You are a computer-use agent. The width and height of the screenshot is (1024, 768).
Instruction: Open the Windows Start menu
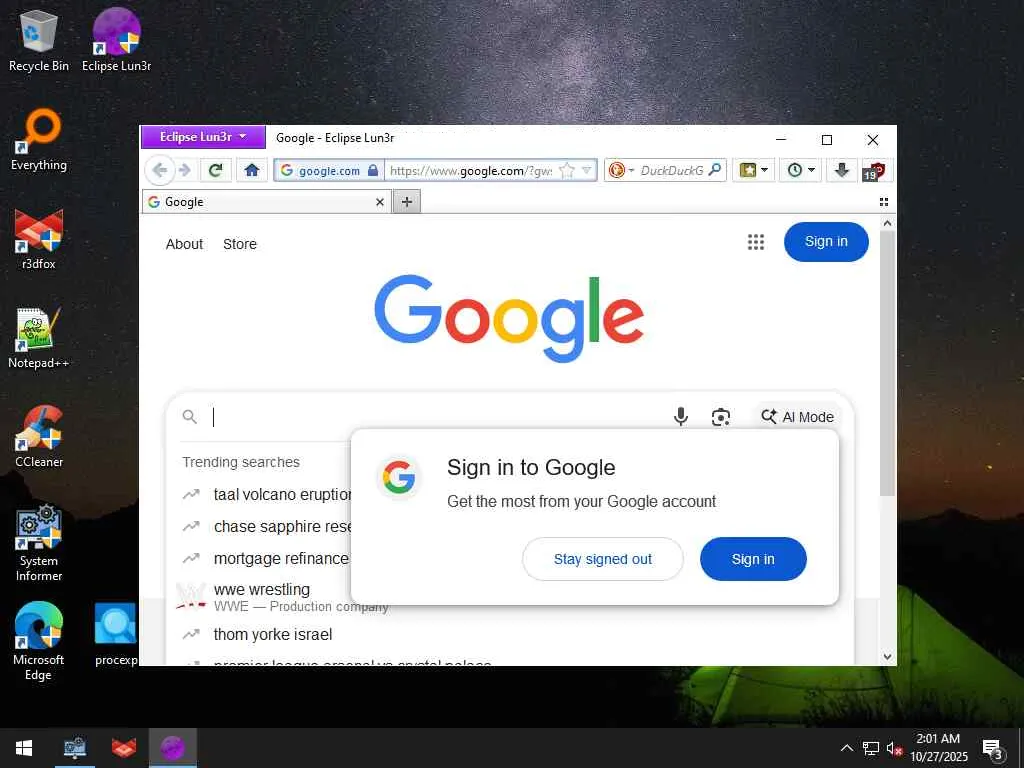point(24,748)
